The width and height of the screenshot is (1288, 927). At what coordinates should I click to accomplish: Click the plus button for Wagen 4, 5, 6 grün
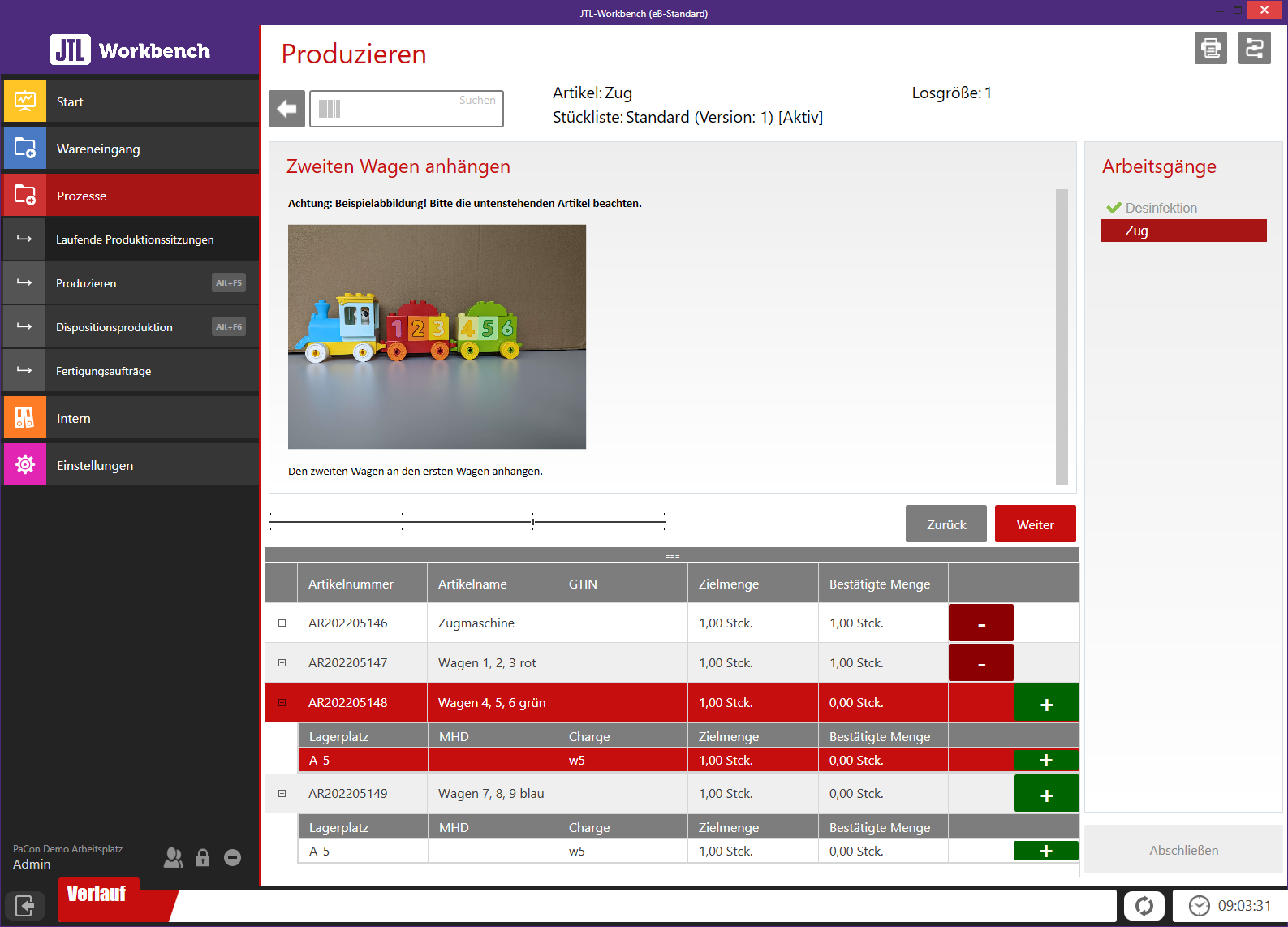pos(1046,703)
